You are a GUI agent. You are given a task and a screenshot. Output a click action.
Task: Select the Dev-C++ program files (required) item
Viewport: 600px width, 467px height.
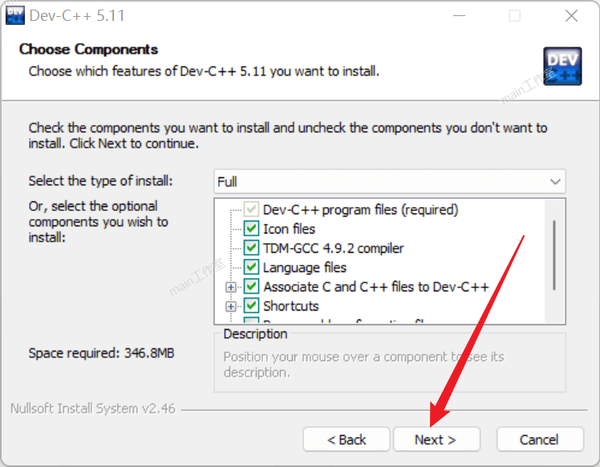pyautogui.click(x=360, y=210)
